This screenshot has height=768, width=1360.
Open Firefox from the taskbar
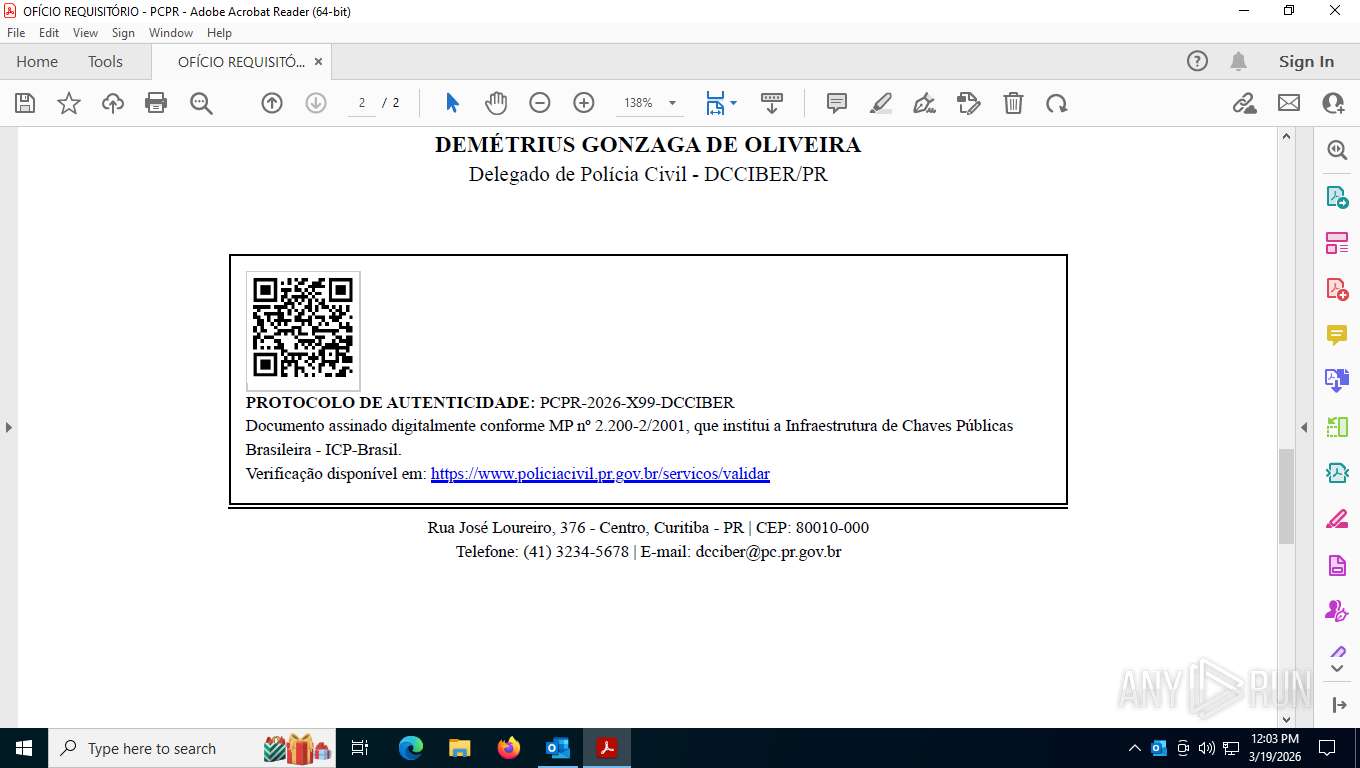pyautogui.click(x=509, y=748)
